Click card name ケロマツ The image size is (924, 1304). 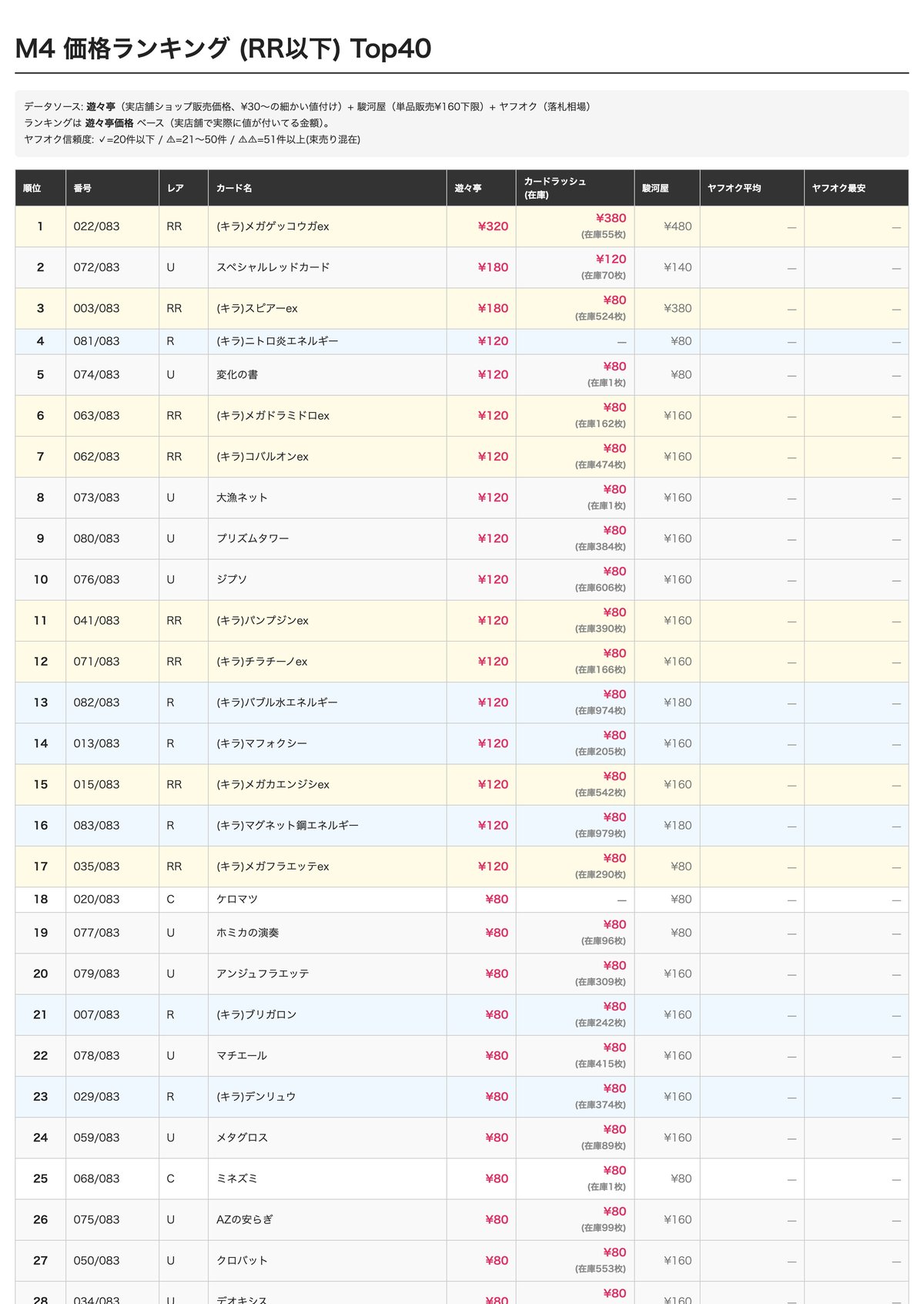pos(237,899)
